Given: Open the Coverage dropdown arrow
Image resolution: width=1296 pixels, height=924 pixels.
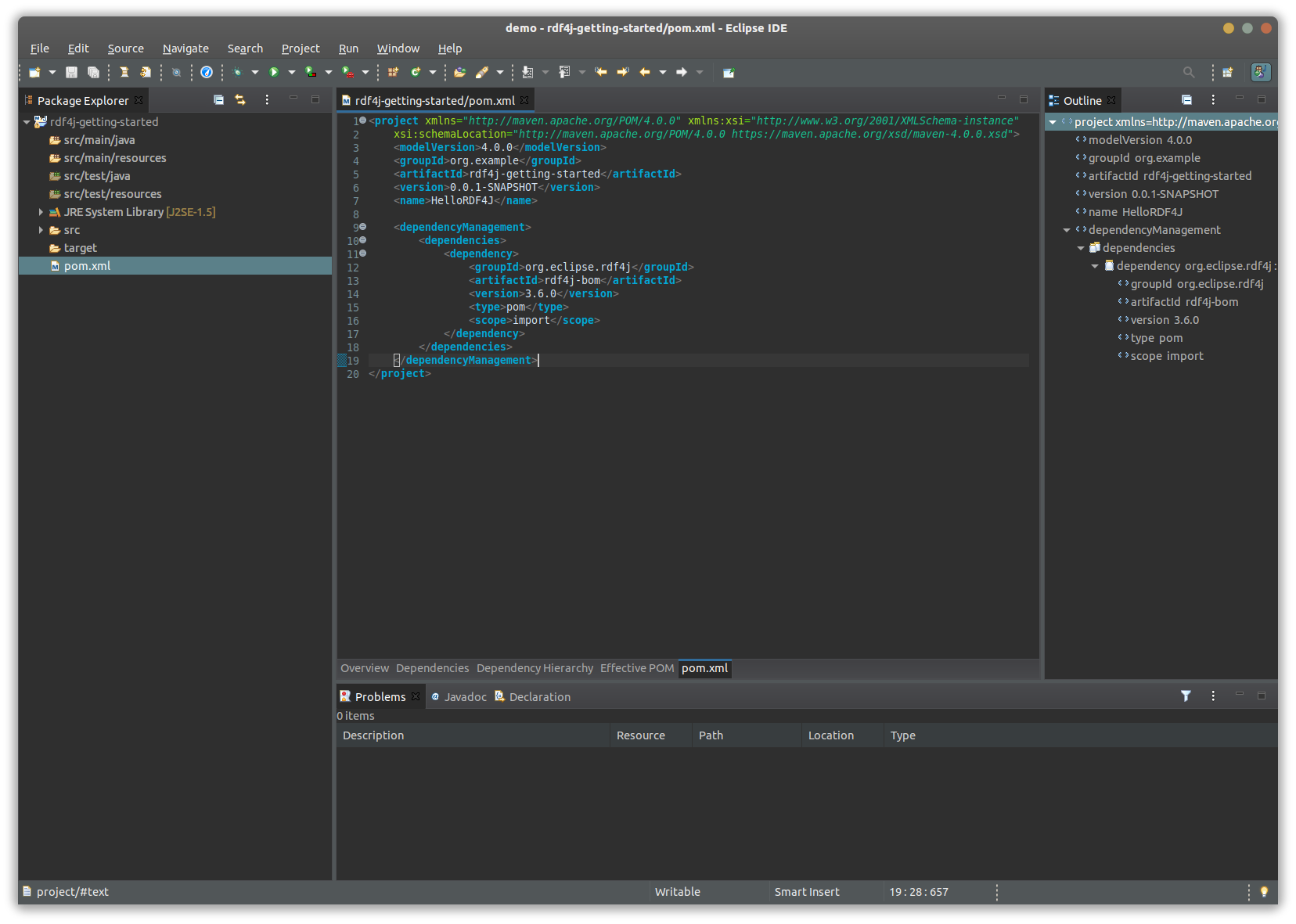Looking at the screenshot, I should [329, 73].
